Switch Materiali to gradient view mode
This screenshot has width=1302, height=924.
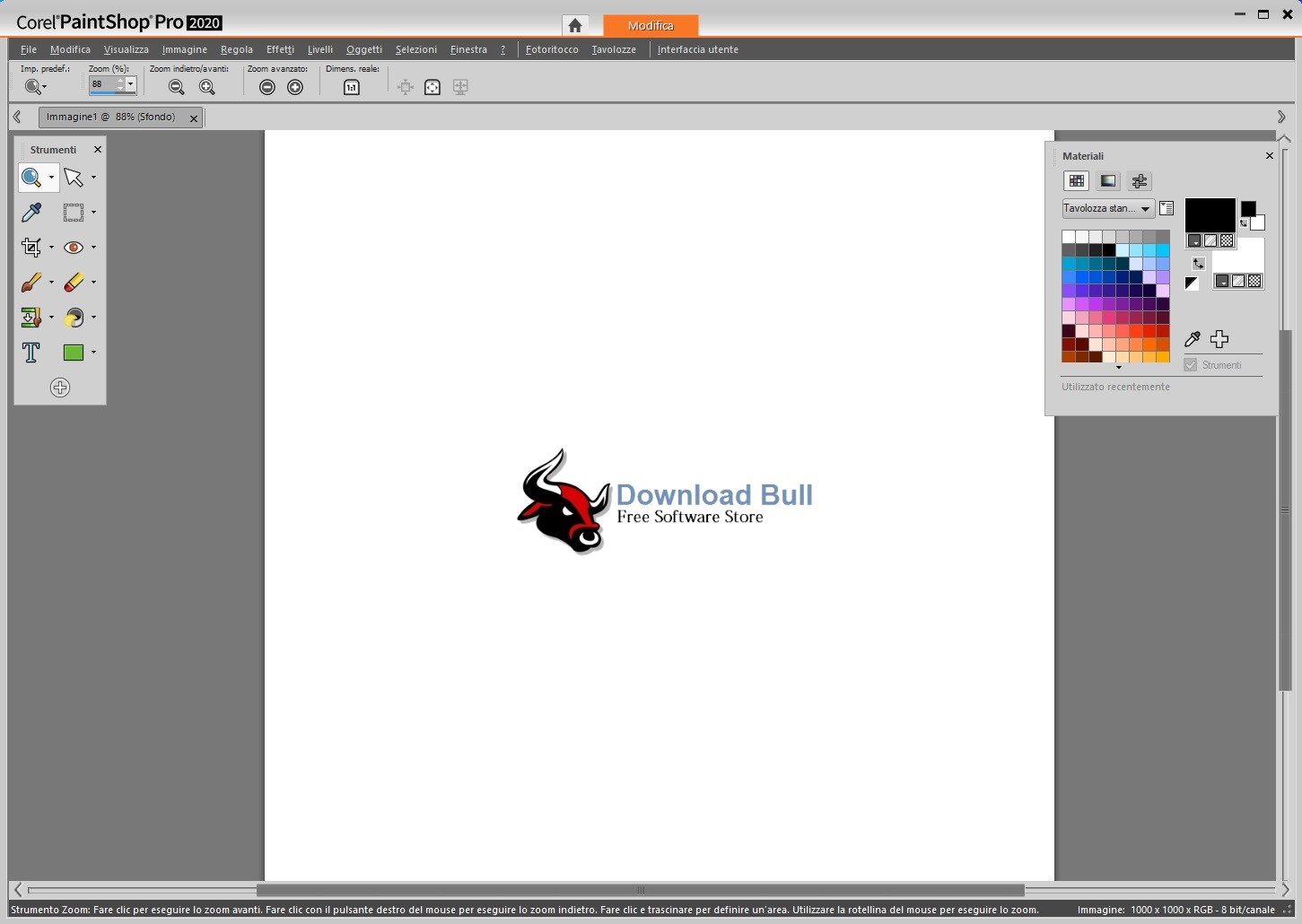coord(1108,181)
